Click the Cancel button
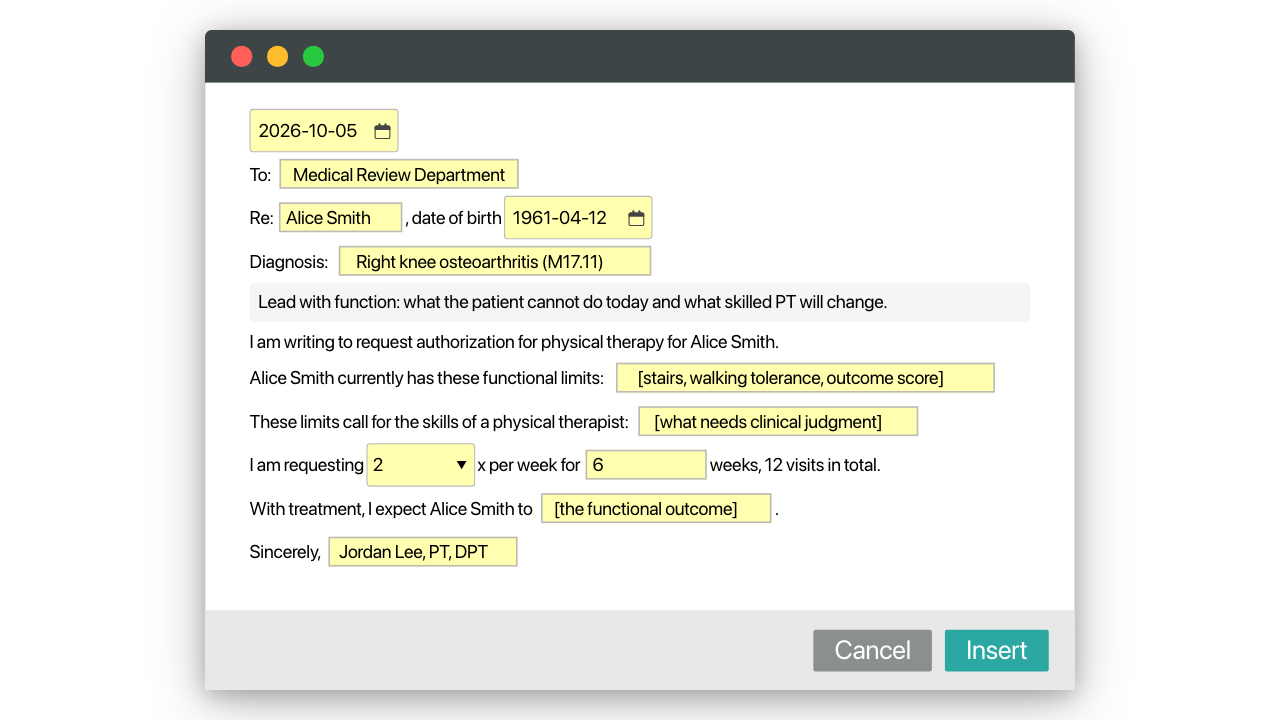This screenshot has width=1280, height=720. tap(872, 650)
